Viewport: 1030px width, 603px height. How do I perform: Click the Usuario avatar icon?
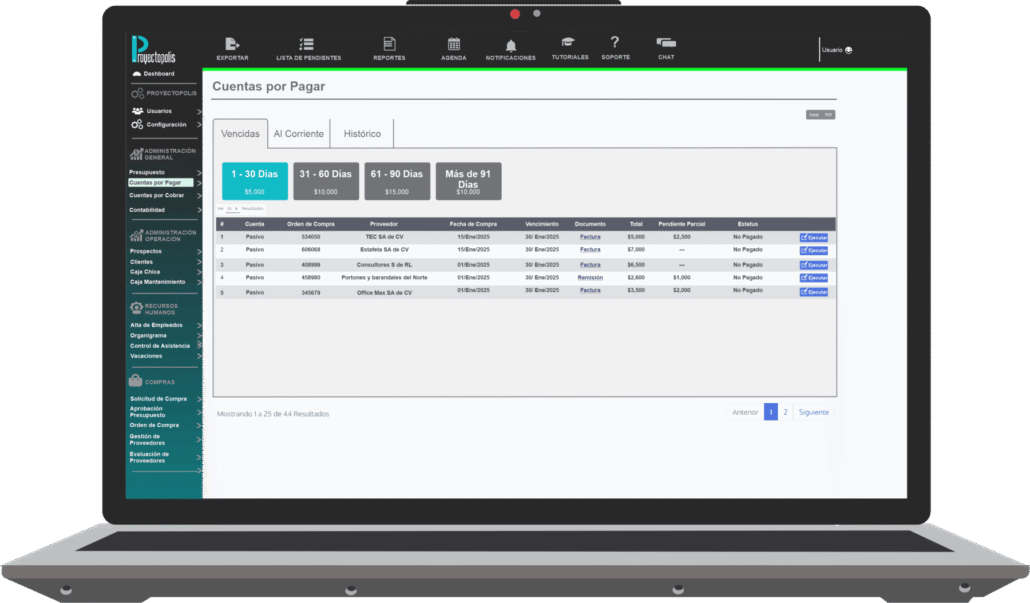point(849,50)
